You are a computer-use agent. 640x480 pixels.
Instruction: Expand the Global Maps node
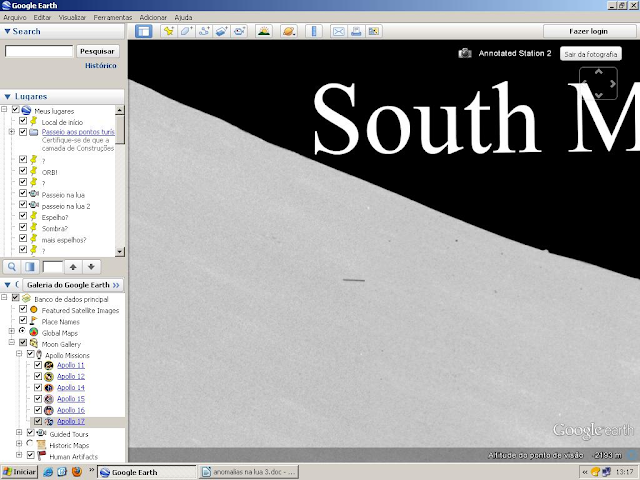(12, 331)
